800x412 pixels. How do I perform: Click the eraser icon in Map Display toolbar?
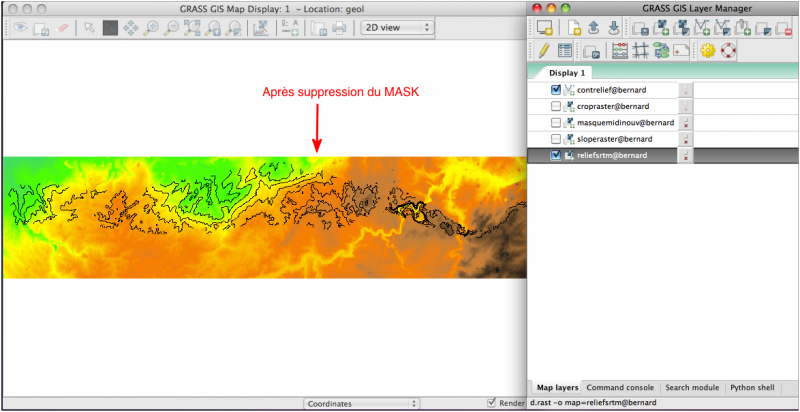[63, 28]
